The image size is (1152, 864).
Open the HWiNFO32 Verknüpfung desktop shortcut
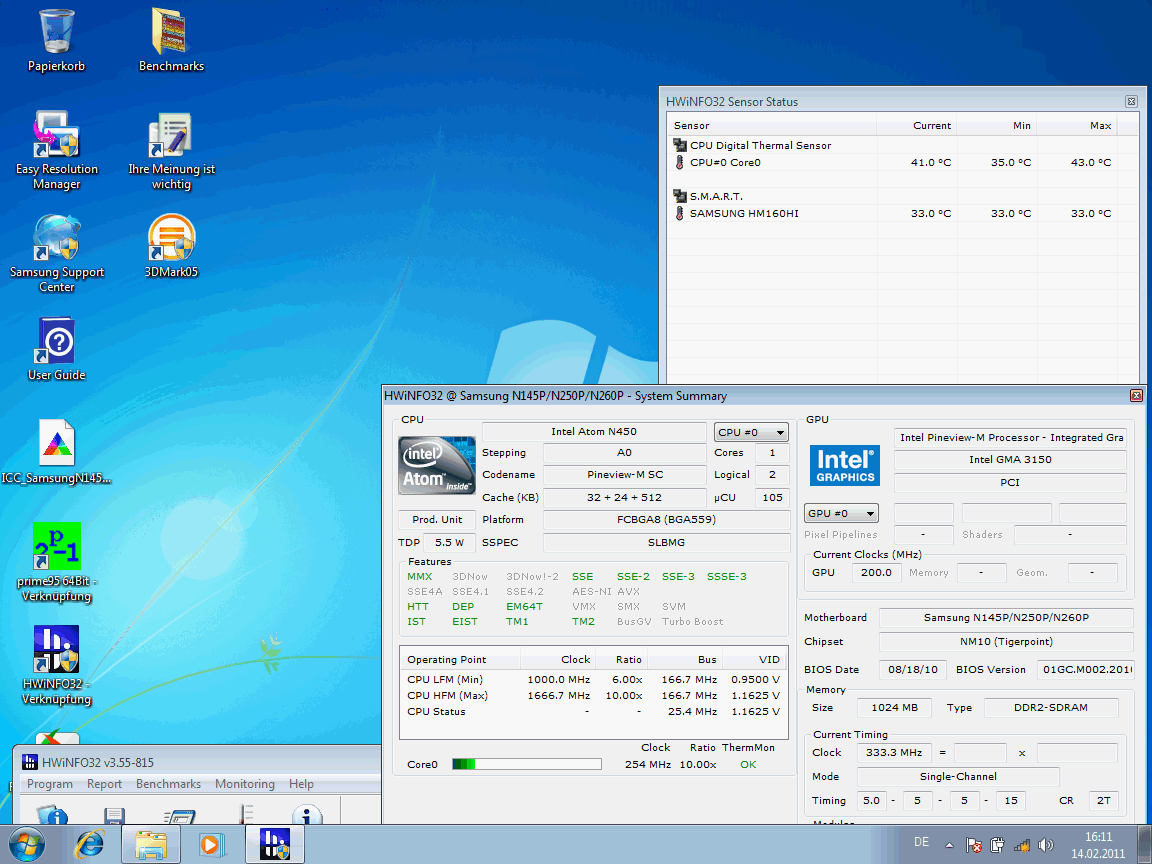pyautogui.click(x=57, y=665)
